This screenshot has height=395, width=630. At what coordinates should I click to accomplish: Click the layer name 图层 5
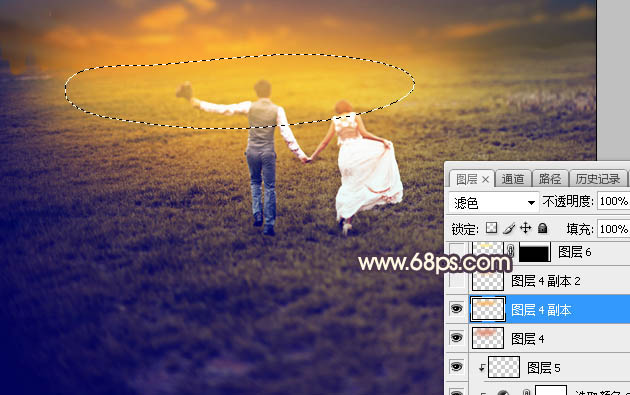[x=544, y=368]
